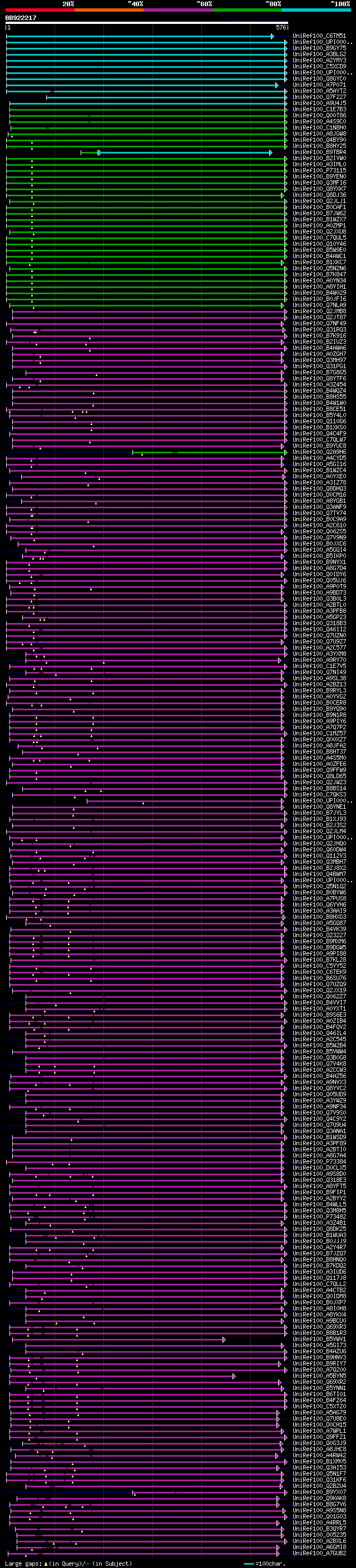Open hit UniRef100_Q7NLA9
Viewport: 356px width, 1568px height.
[319, 305]
